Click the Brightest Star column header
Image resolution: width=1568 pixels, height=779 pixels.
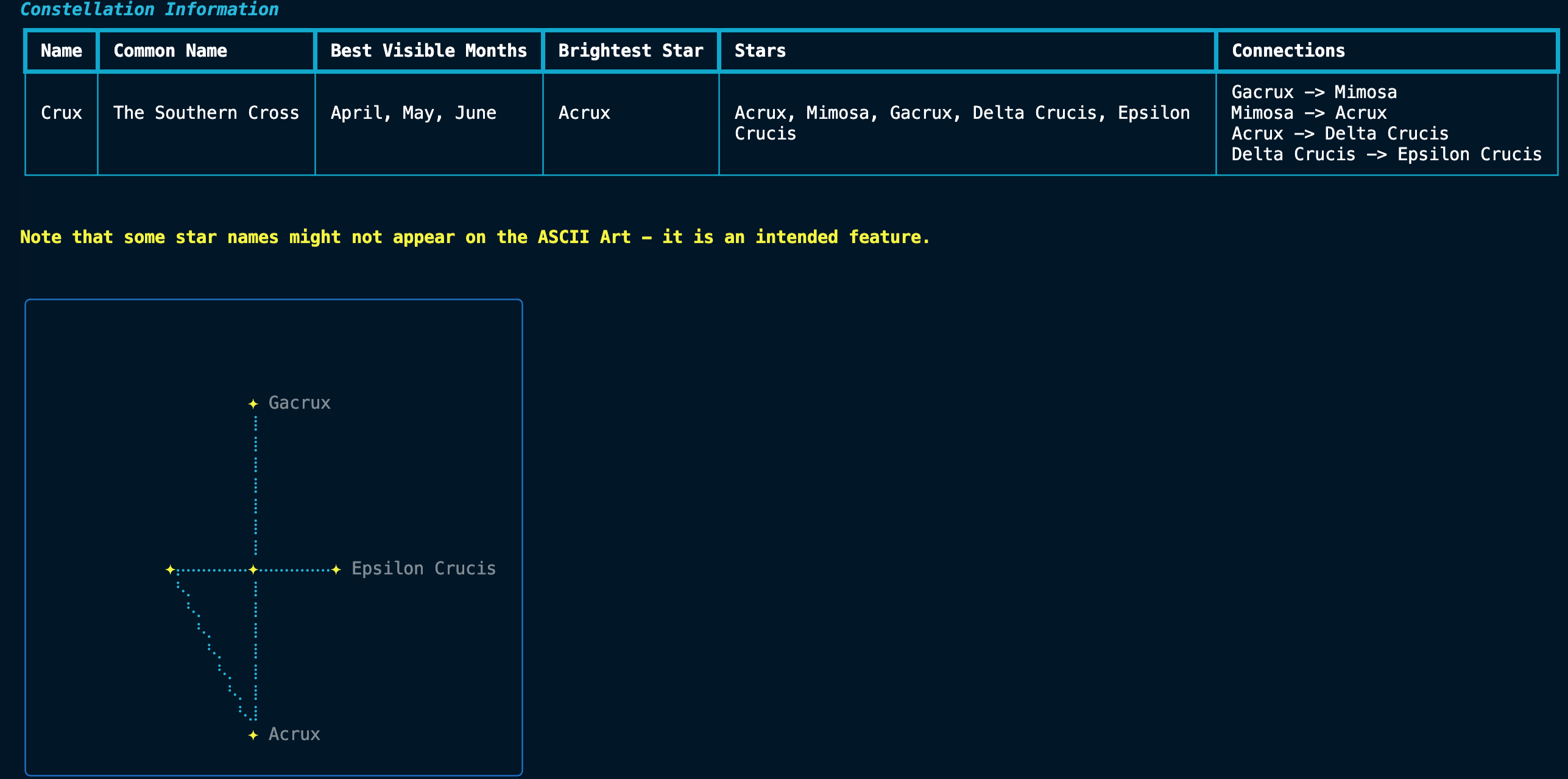click(x=631, y=51)
